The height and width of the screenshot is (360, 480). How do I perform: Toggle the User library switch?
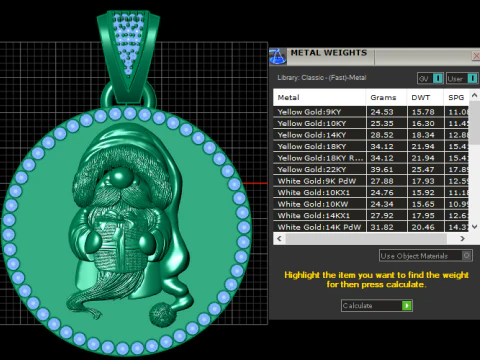coord(462,78)
